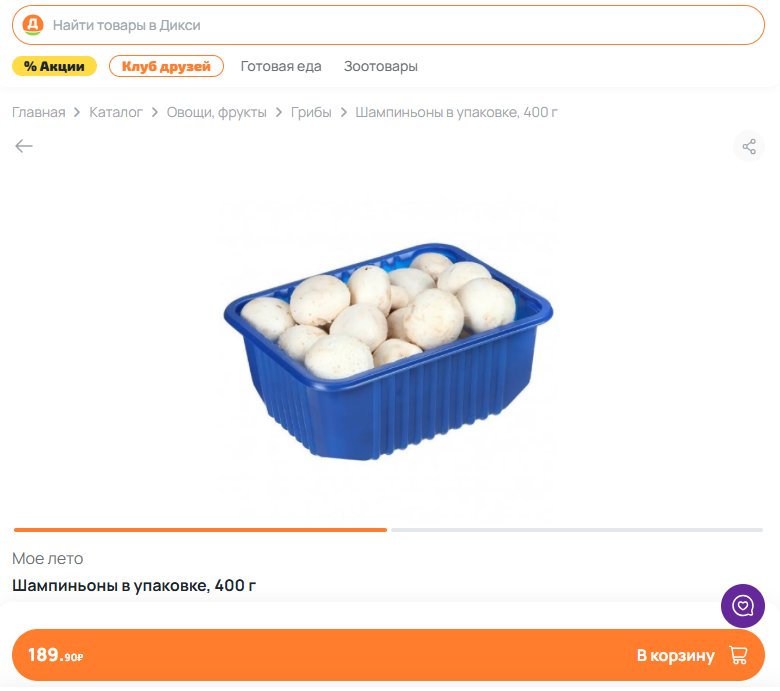Open the Клуб друзей section
Viewport: 780px width, 691px height.
[166, 66]
